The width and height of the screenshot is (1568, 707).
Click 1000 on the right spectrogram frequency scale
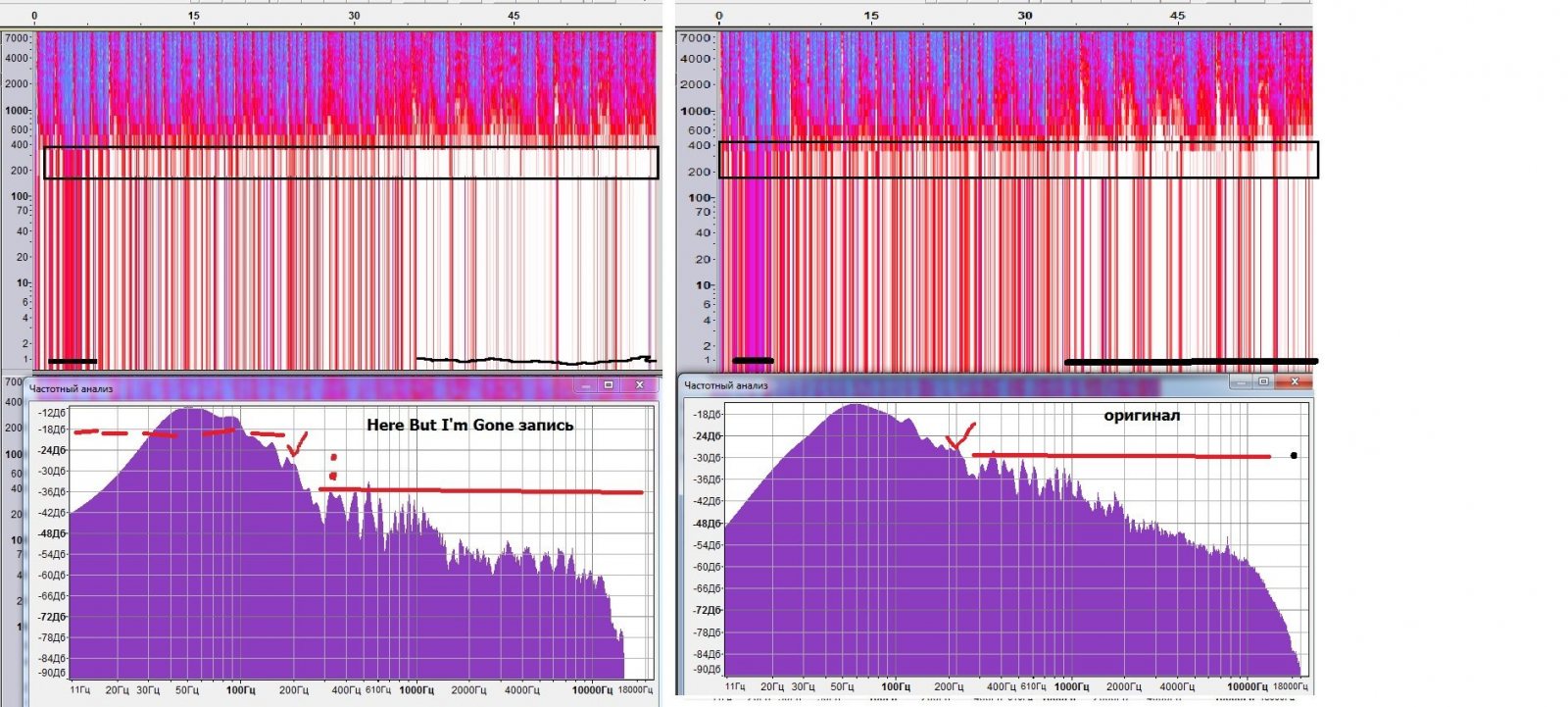696,111
